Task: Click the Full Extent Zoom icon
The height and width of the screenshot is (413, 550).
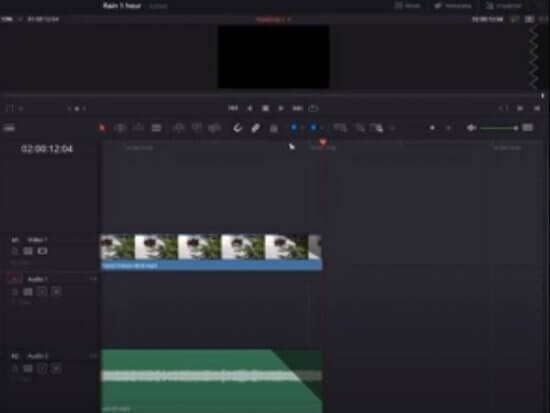Action: tap(340, 128)
